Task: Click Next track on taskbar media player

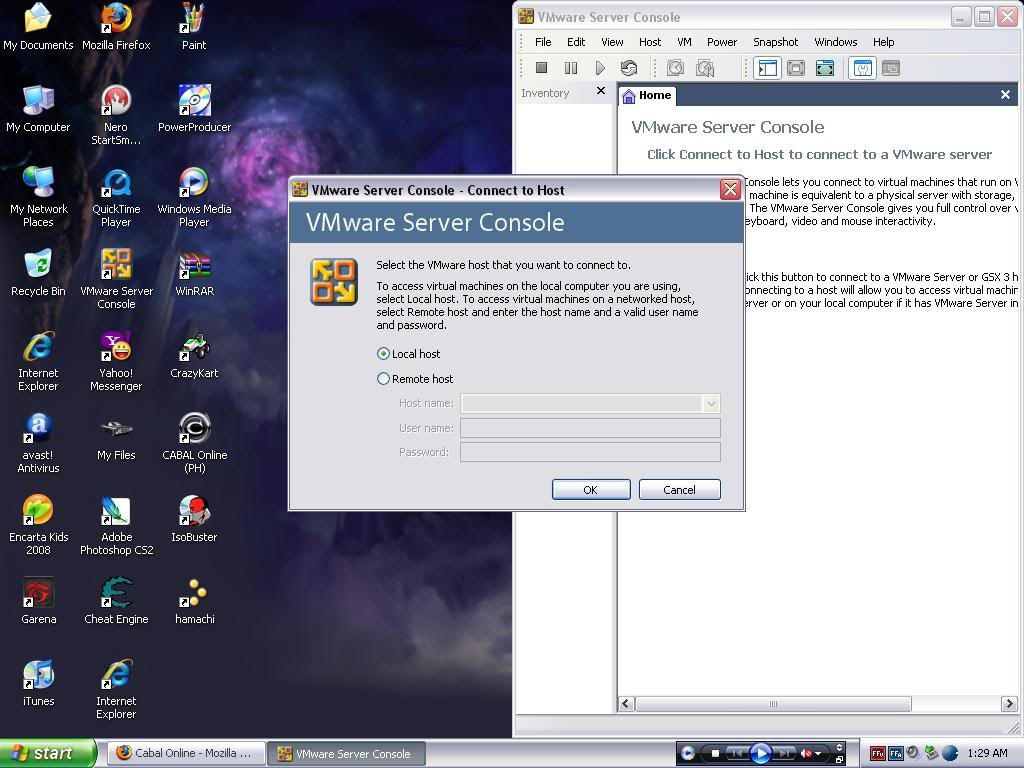Action: pyautogui.click(x=784, y=753)
